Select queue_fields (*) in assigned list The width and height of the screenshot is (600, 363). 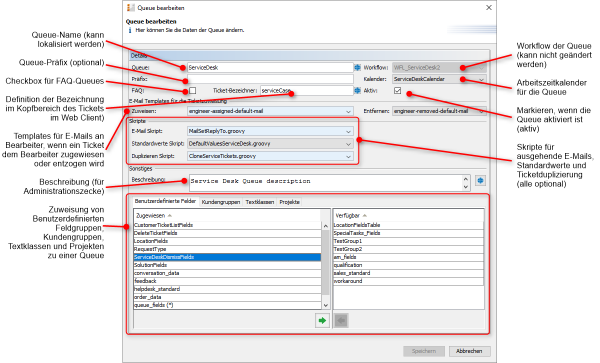click(x=227, y=305)
